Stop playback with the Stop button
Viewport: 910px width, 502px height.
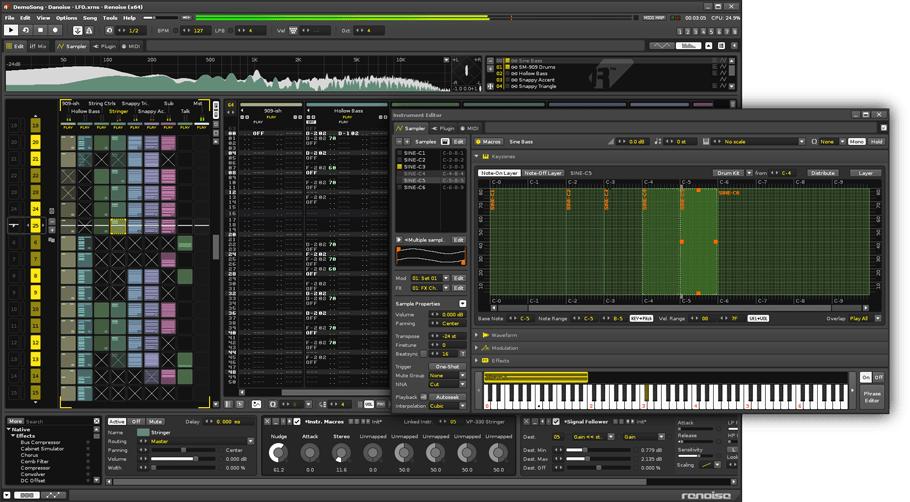pos(40,30)
